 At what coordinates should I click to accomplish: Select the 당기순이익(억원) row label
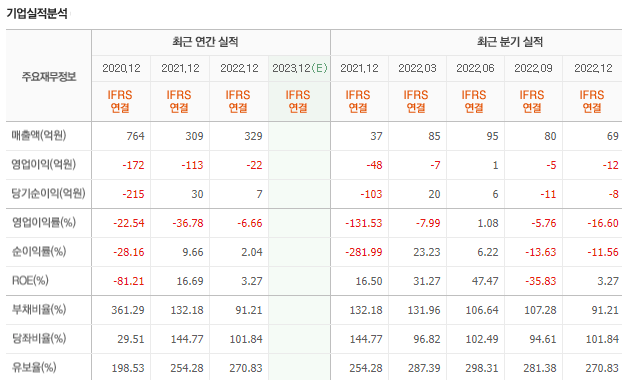(48, 194)
